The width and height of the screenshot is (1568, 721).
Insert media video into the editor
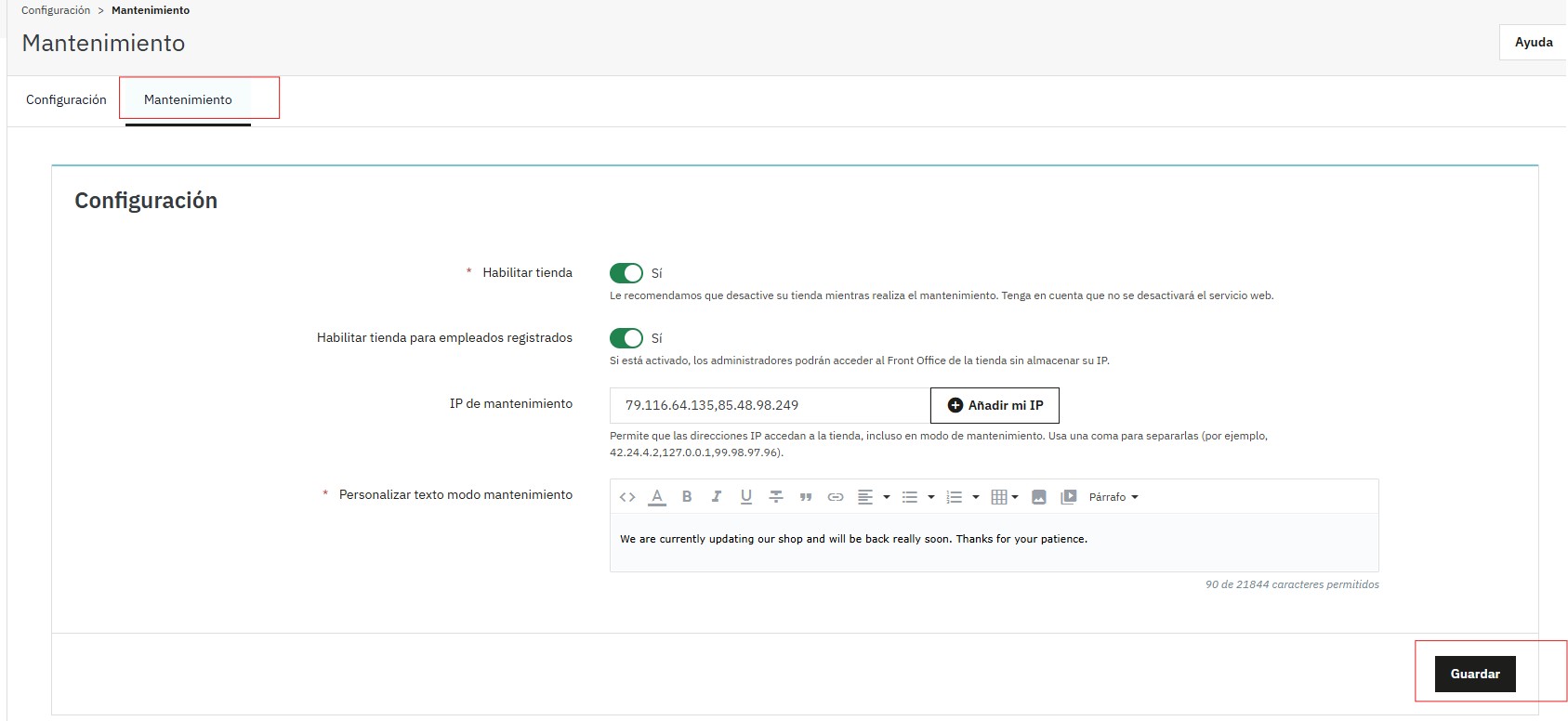point(1069,497)
